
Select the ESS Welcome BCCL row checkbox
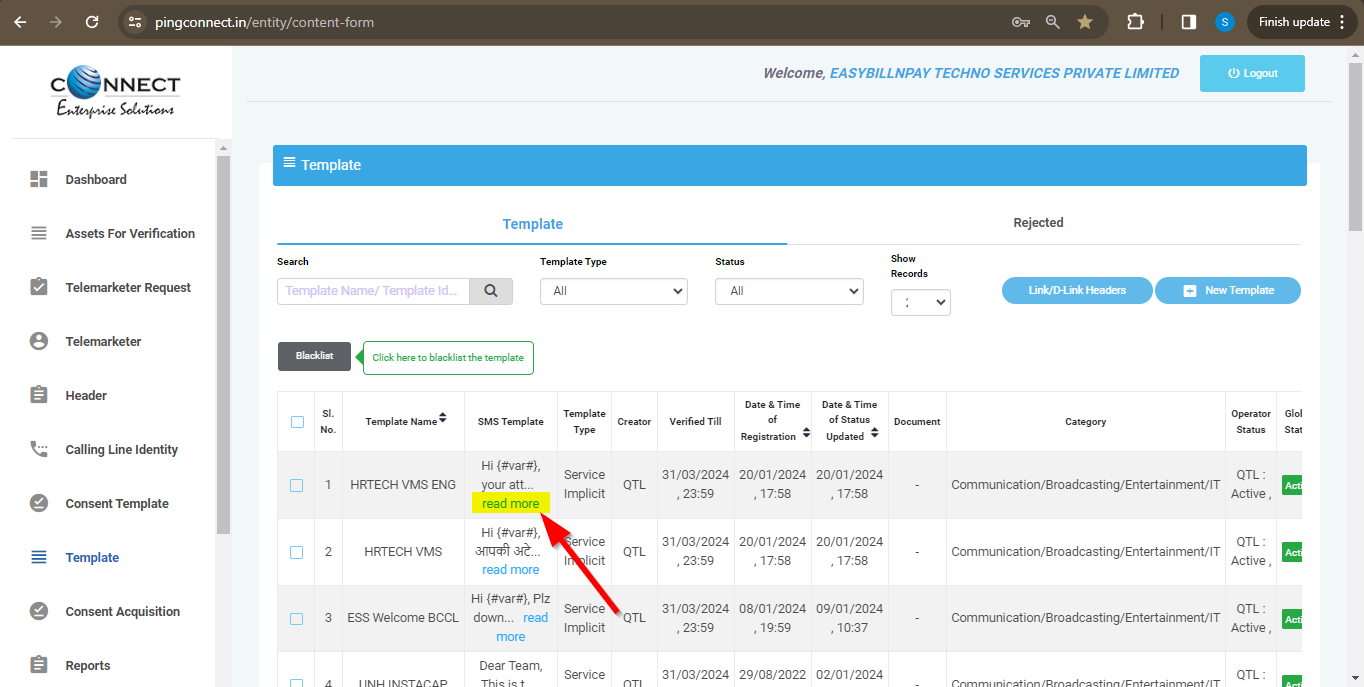(297, 618)
